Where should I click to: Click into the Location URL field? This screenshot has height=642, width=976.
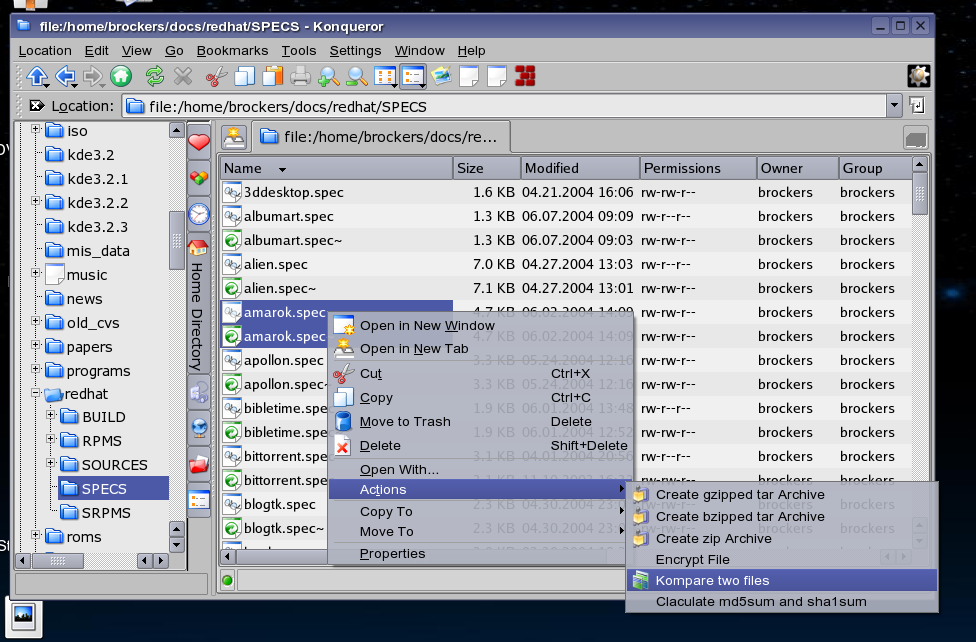[504, 106]
